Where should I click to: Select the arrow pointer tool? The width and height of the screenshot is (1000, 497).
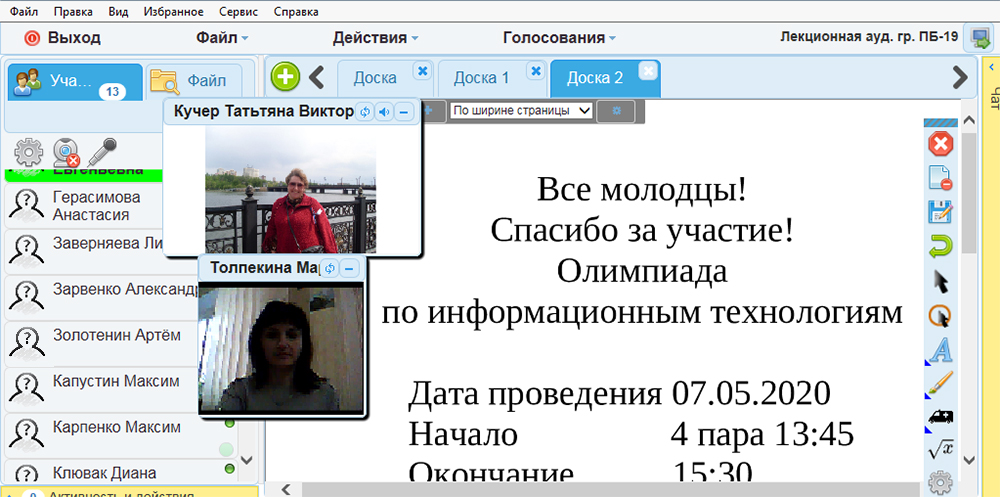940,281
